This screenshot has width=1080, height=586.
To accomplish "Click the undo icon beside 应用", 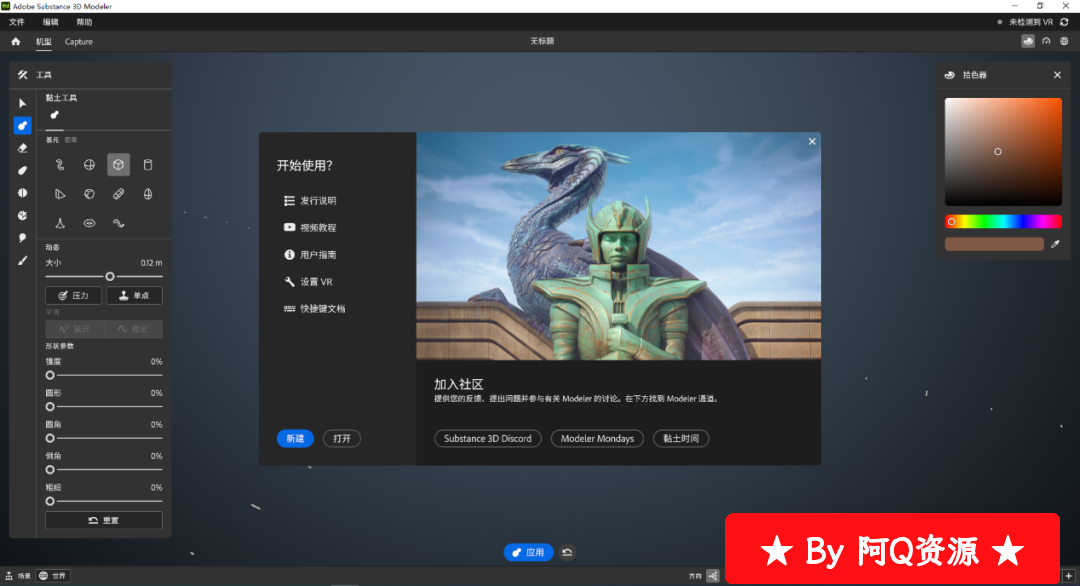I will click(567, 552).
